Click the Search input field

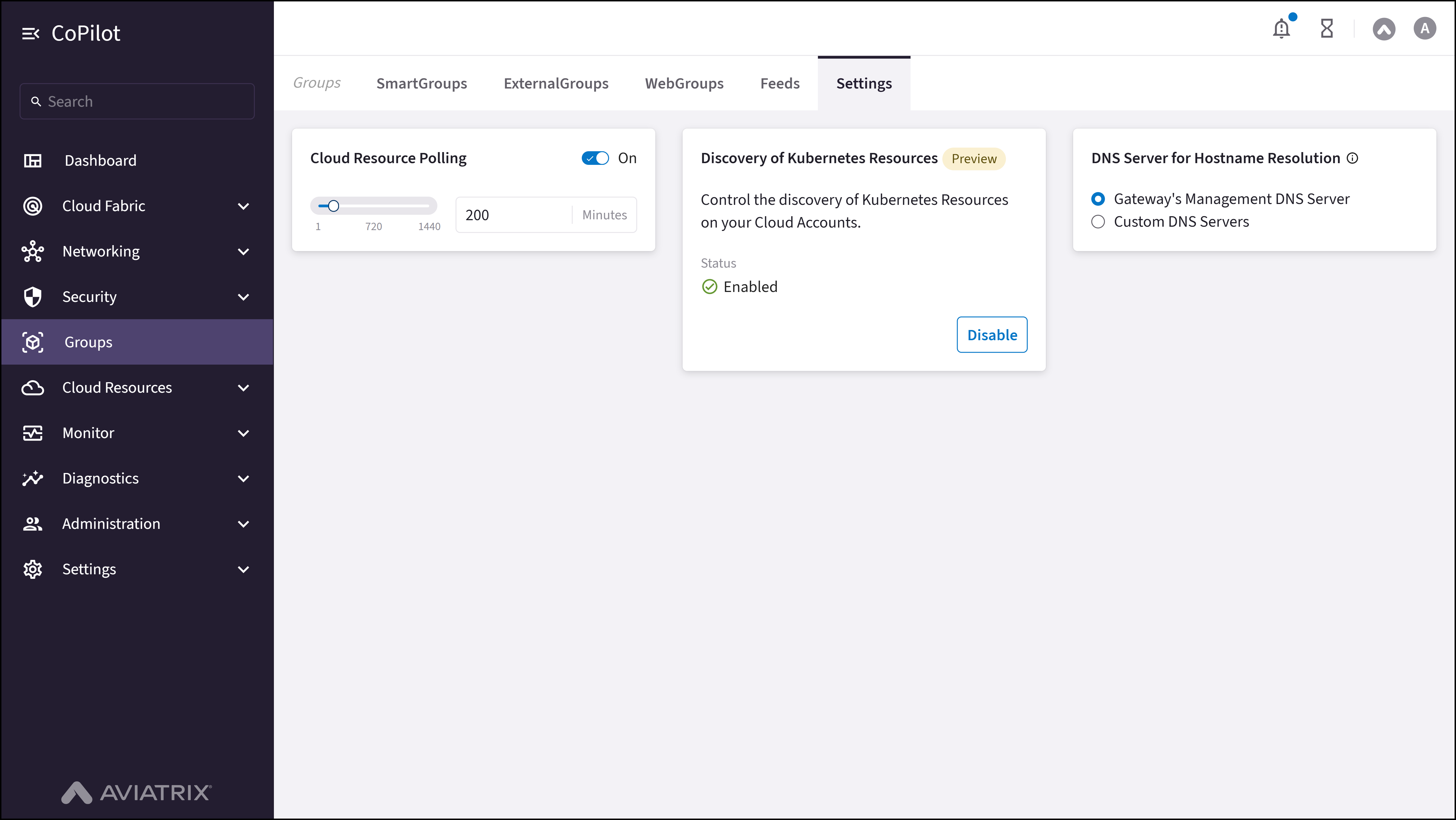click(x=136, y=101)
